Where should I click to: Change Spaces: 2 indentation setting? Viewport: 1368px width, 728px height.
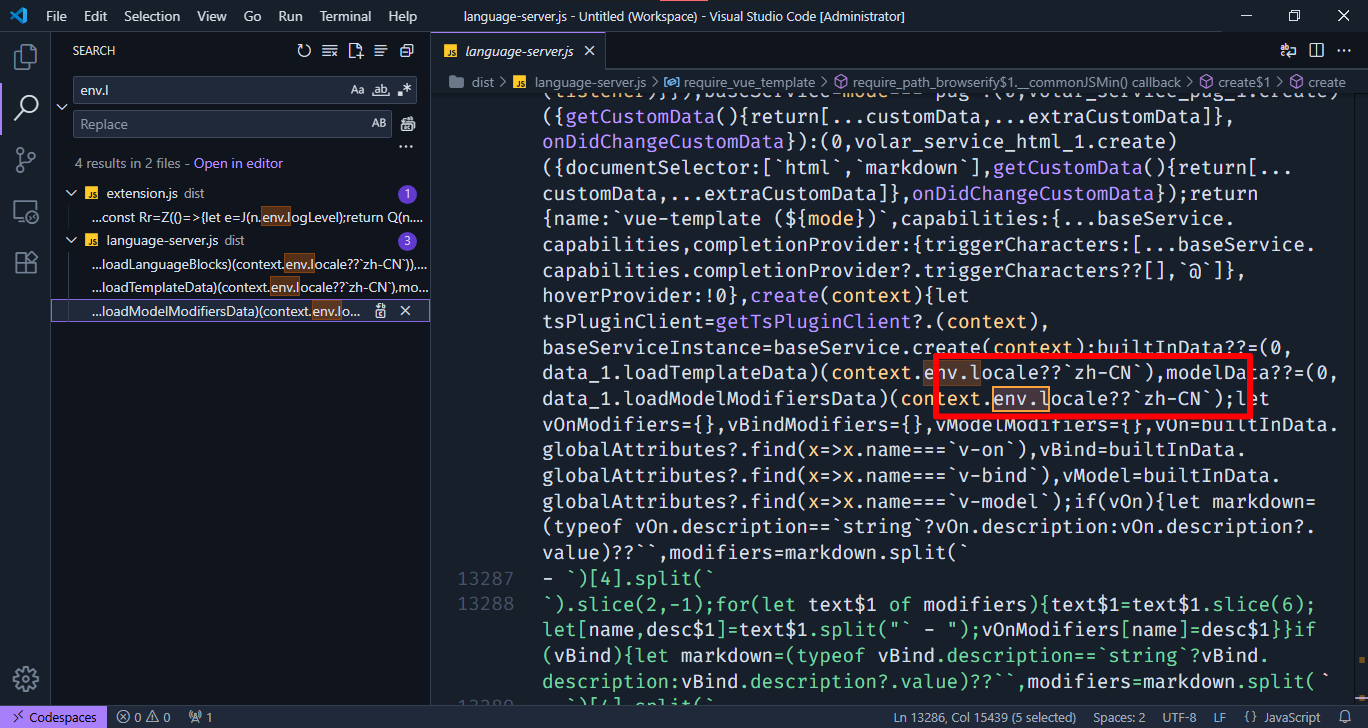1119,717
